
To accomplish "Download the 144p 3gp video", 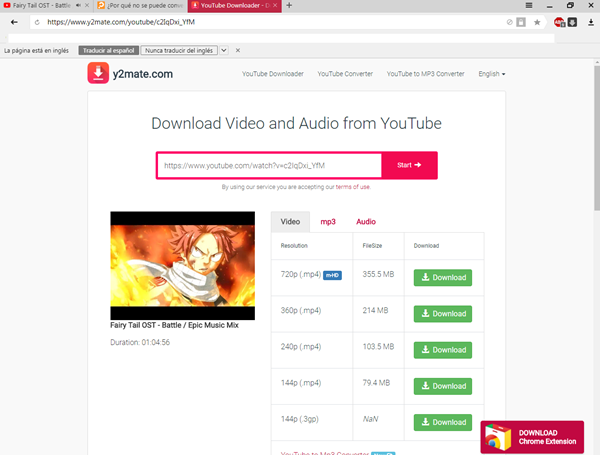I will (443, 422).
